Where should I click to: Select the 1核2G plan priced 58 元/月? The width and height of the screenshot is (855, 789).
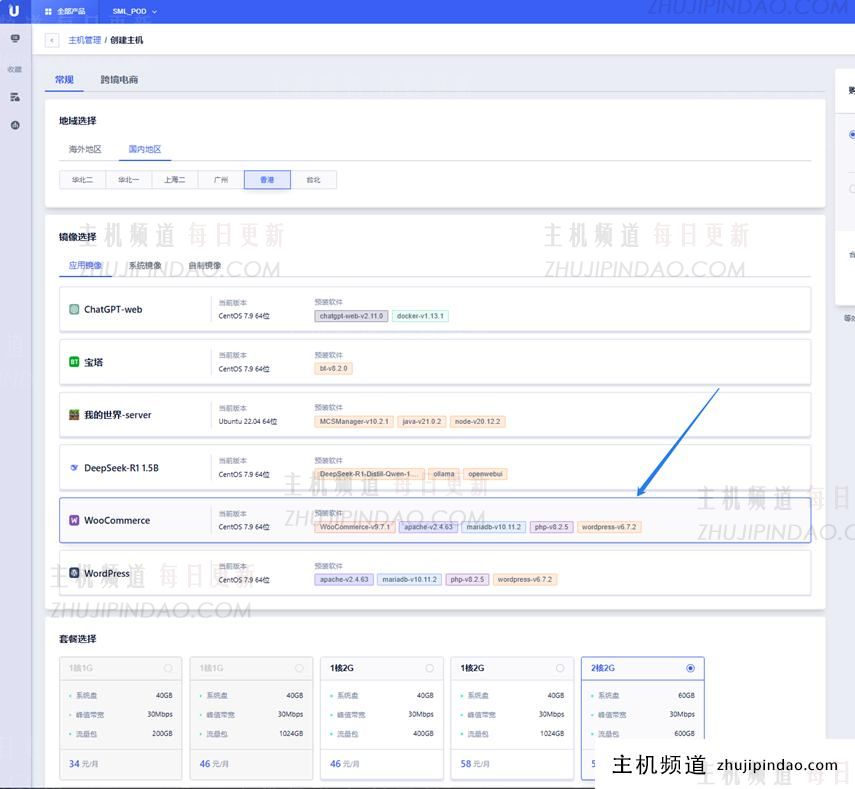point(513,718)
